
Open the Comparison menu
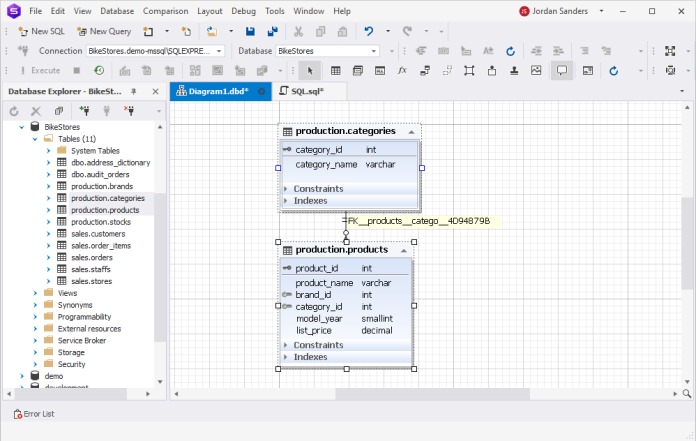[165, 11]
